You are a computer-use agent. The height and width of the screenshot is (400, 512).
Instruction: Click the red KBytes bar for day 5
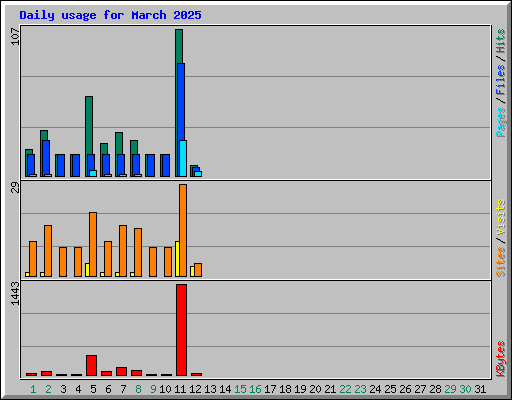pos(91,366)
